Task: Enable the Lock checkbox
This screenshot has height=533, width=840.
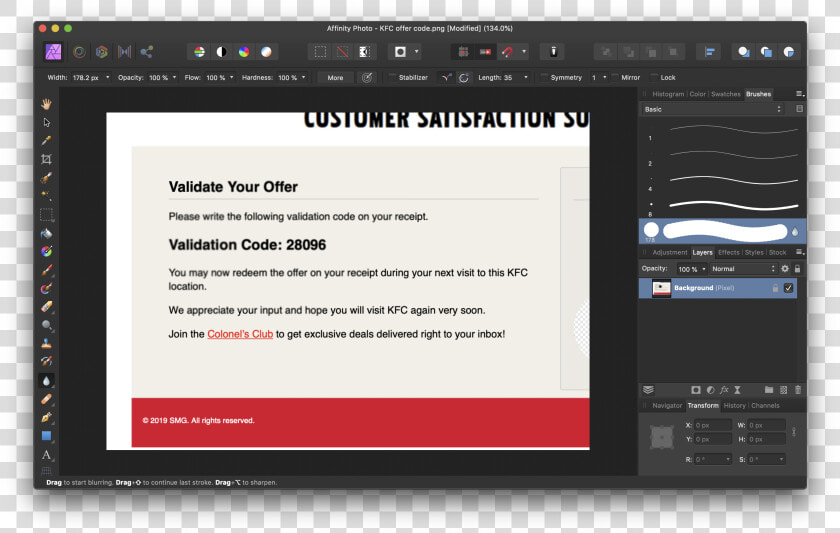Action: tap(654, 78)
